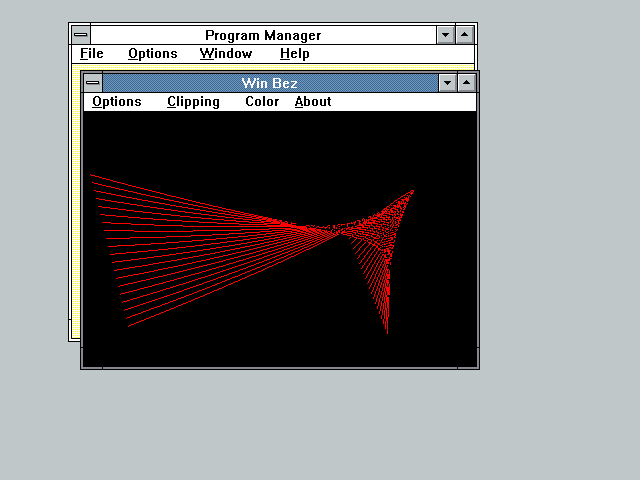Open the Window menu in Program Manager

click(x=226, y=54)
